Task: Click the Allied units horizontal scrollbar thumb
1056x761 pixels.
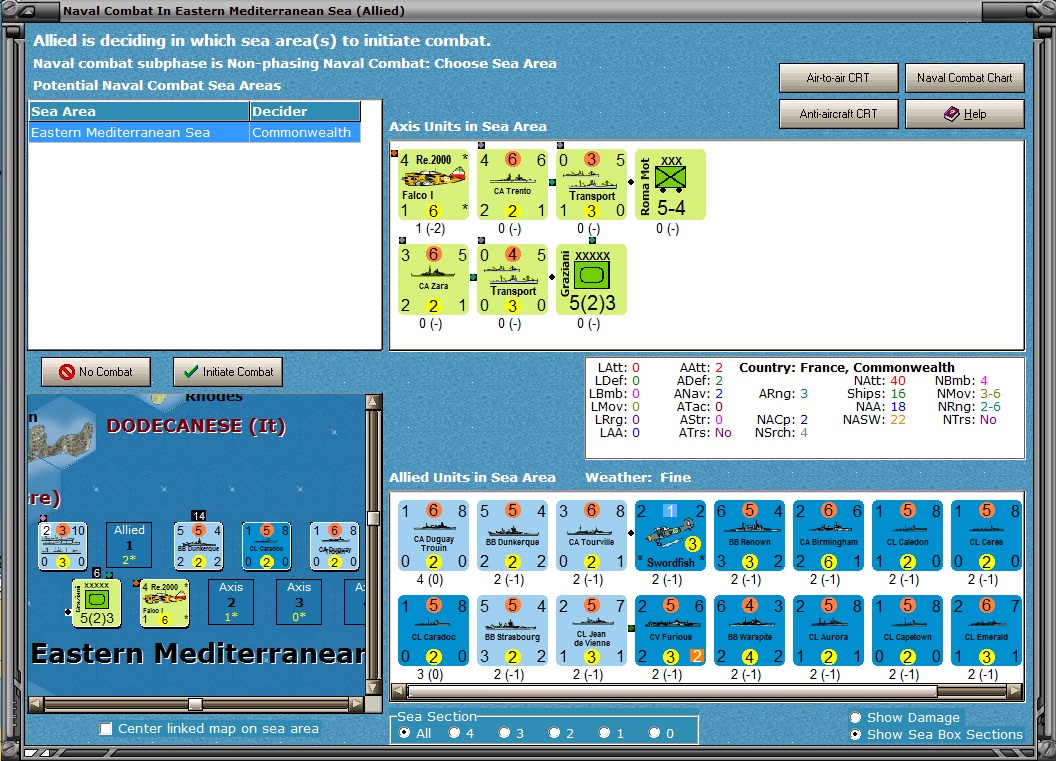Action: click(672, 691)
